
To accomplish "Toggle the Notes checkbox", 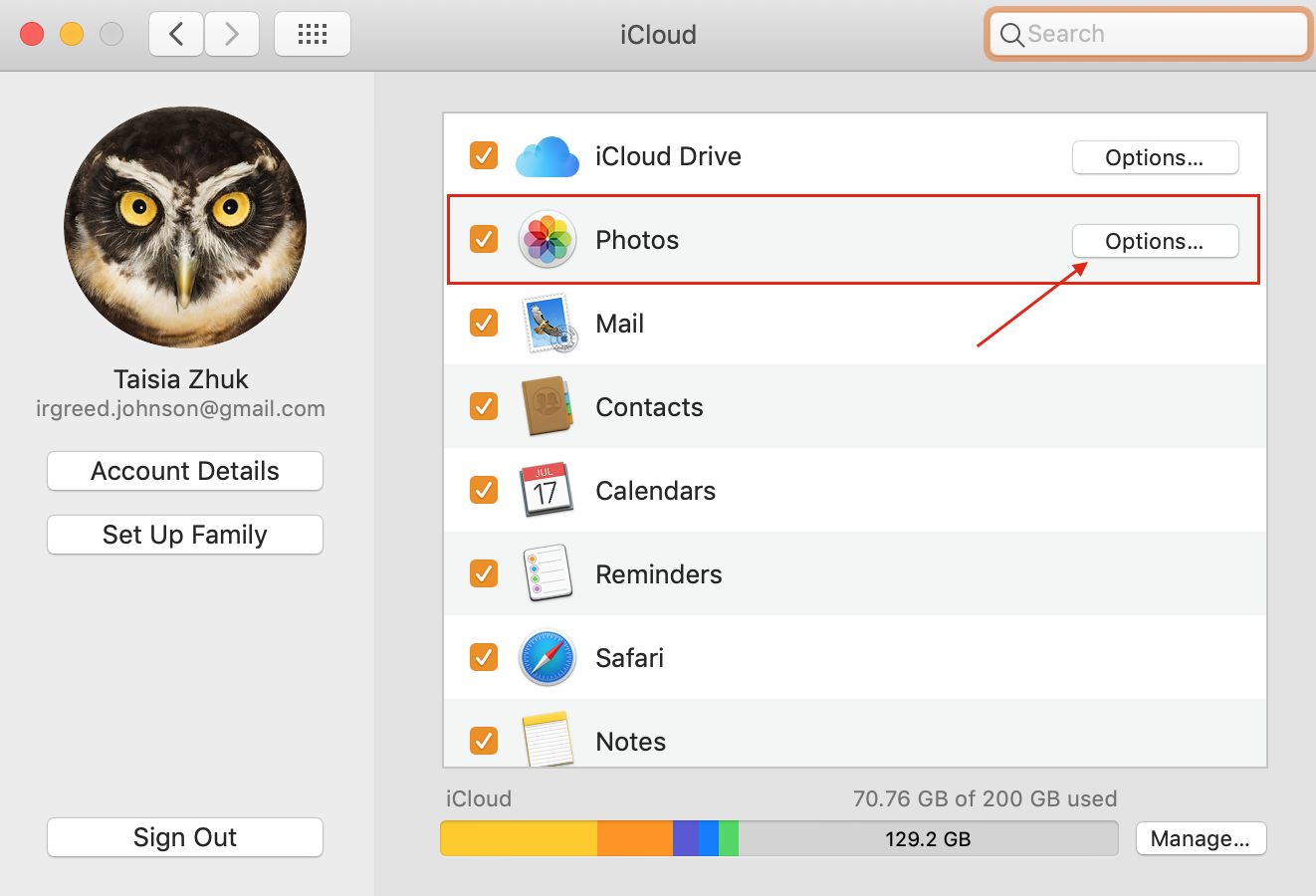I will tap(484, 741).
